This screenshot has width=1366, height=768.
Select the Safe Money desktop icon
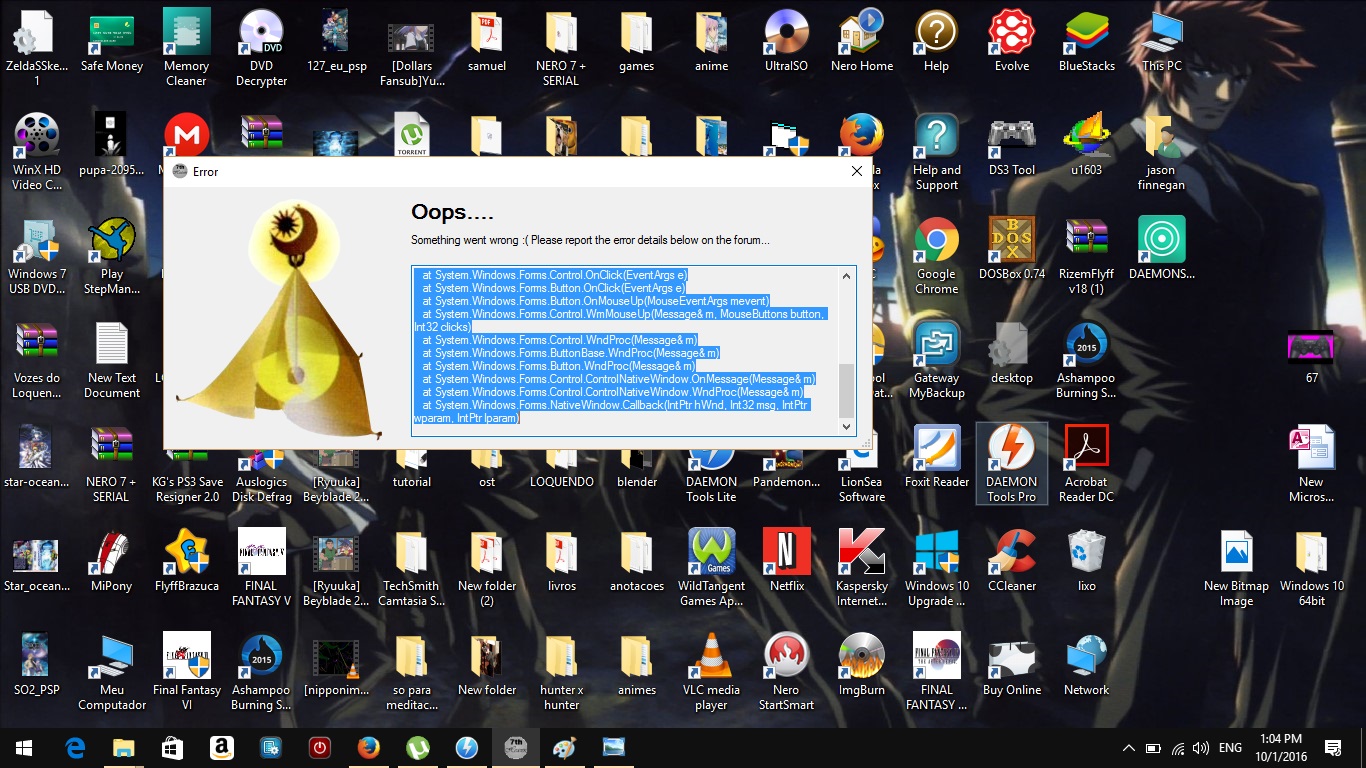(112, 41)
